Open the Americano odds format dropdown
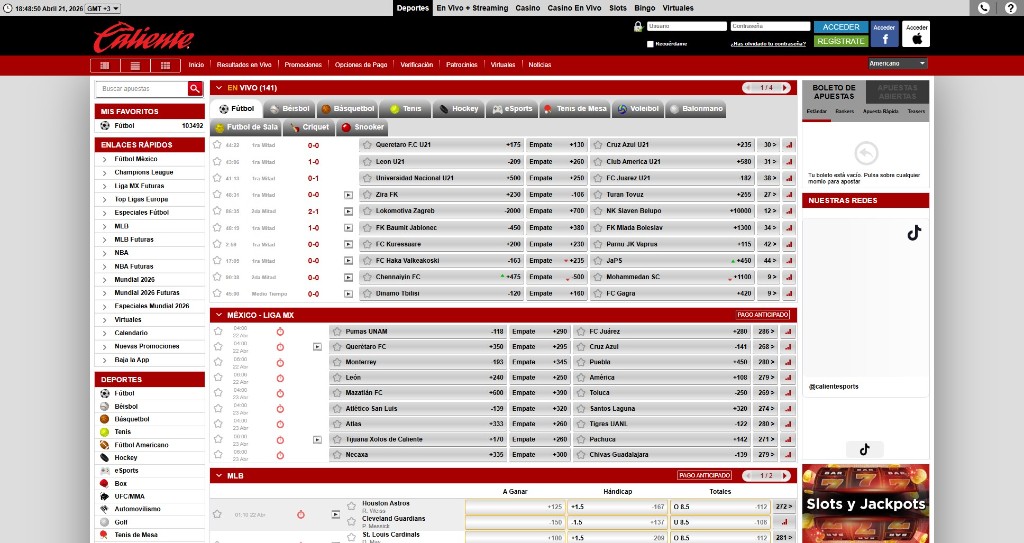The height and width of the screenshot is (543, 1024). pyautogui.click(x=897, y=64)
